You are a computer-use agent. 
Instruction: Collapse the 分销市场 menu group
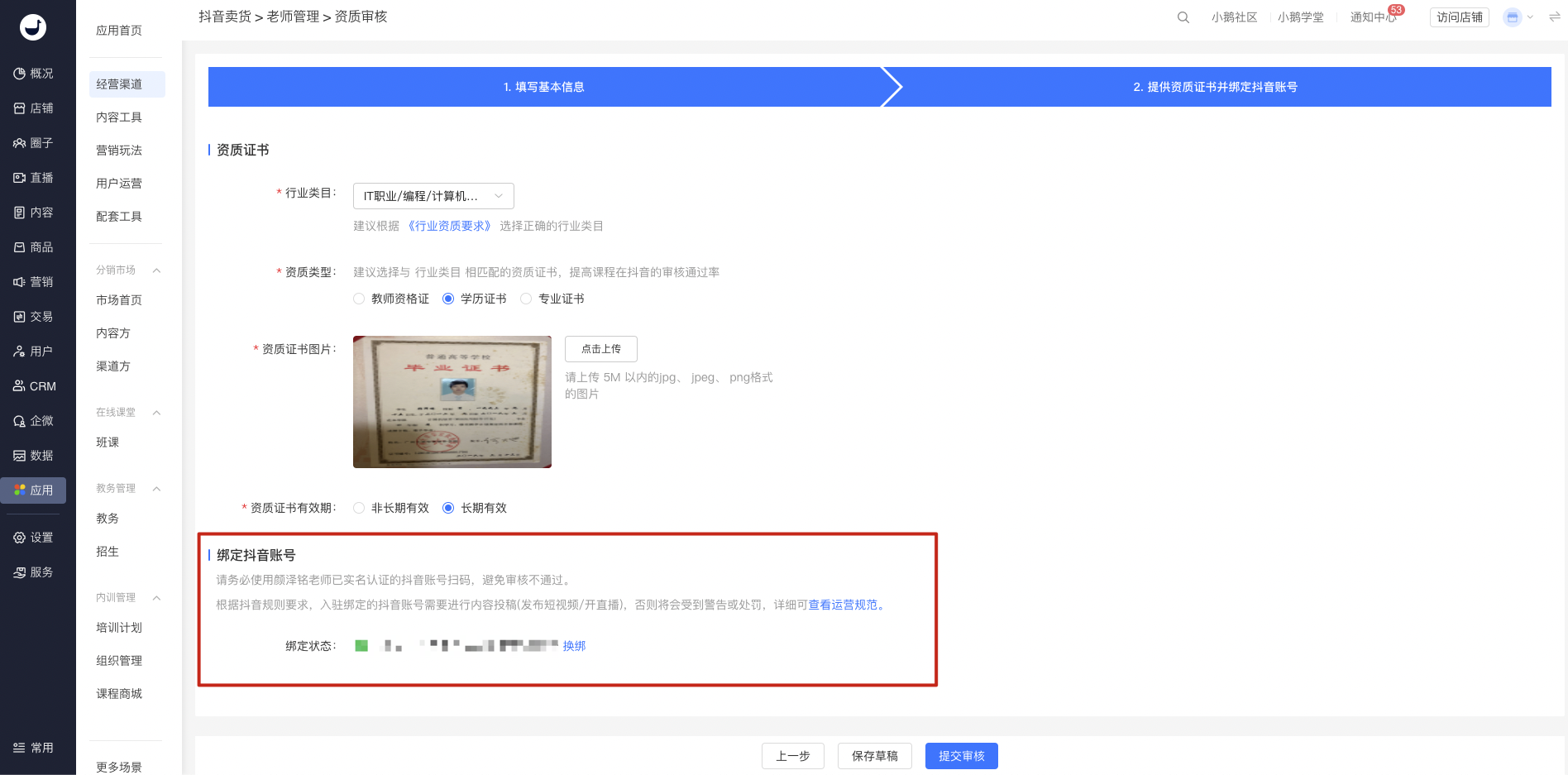pos(156,270)
